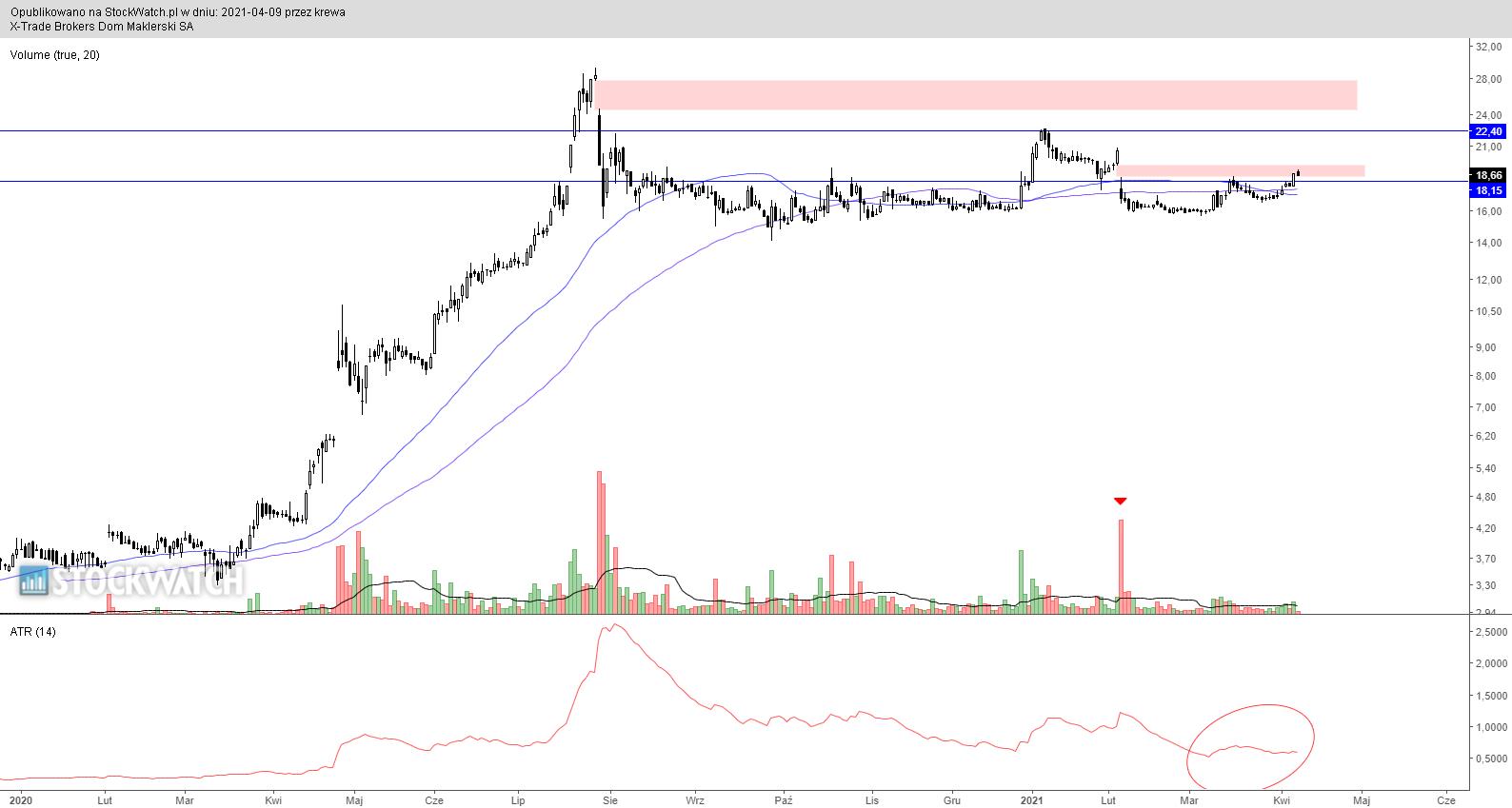
Task: Click the 'Volume (true, 20)' indicator label
Action: [54, 55]
